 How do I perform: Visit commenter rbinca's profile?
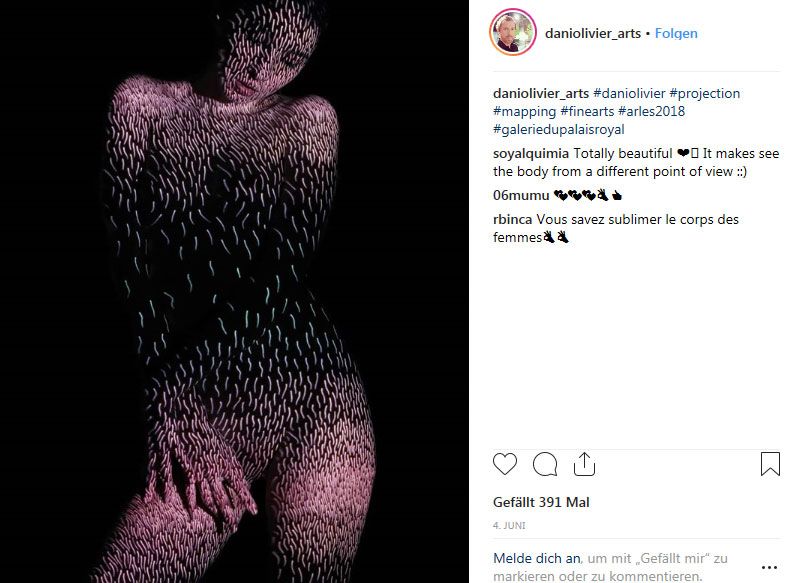pyautogui.click(x=512, y=219)
